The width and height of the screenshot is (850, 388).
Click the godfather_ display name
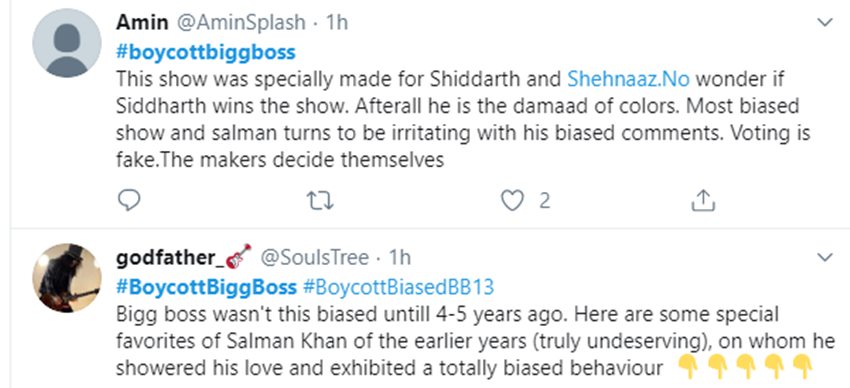coord(170,258)
